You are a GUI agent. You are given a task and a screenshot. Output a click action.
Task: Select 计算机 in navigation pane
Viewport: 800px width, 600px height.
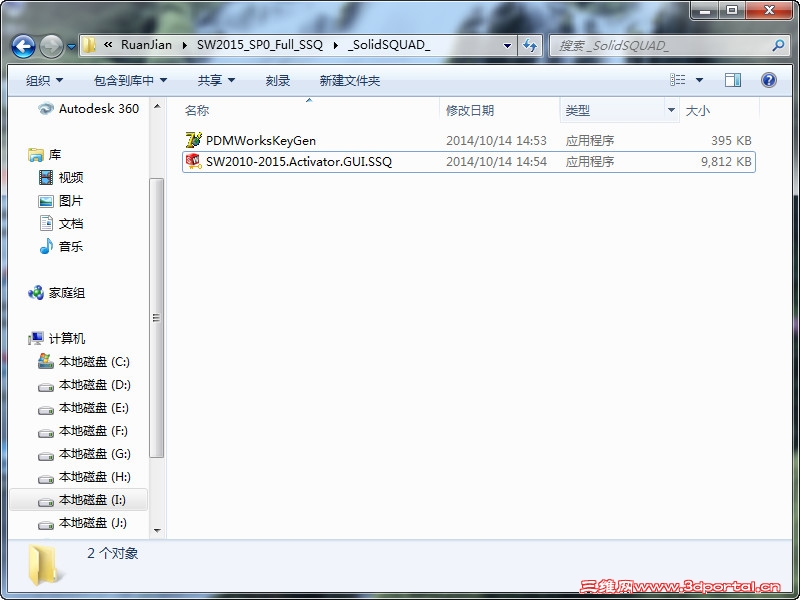click(57, 338)
